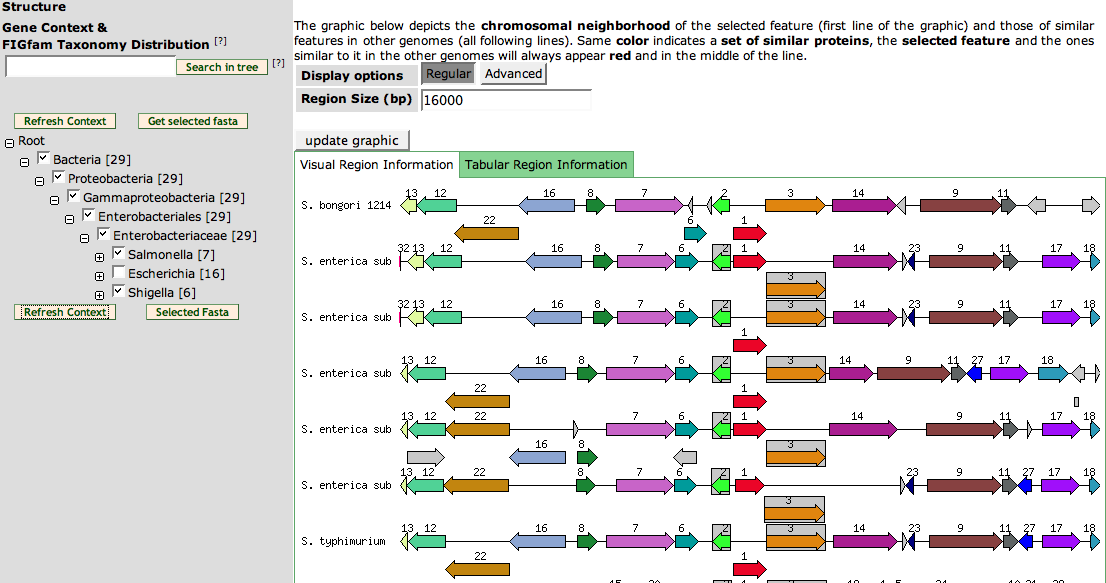Screen dimensions: 1106x583
Task: Select orange gene arrow 3 in S. bongori row
Action: 795,206
